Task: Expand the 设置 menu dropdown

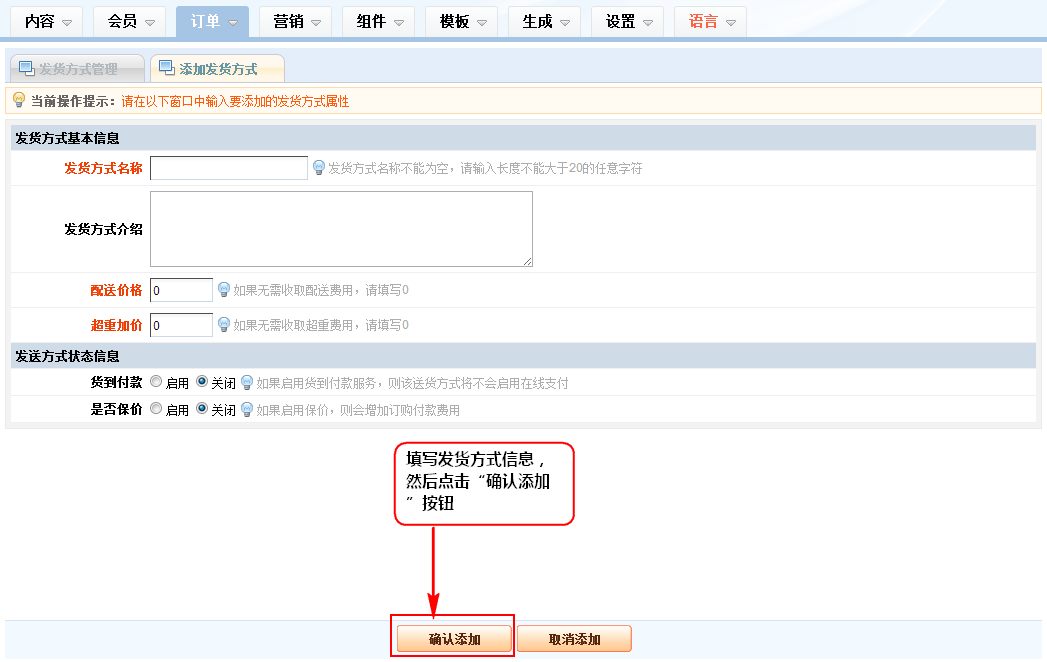Action: [x=627, y=21]
